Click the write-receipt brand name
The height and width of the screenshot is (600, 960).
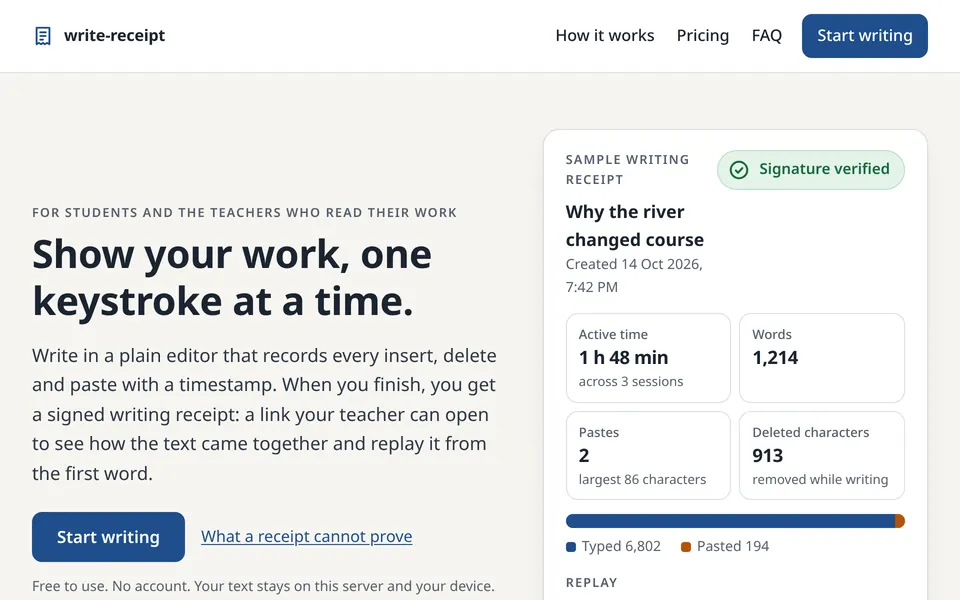point(114,36)
